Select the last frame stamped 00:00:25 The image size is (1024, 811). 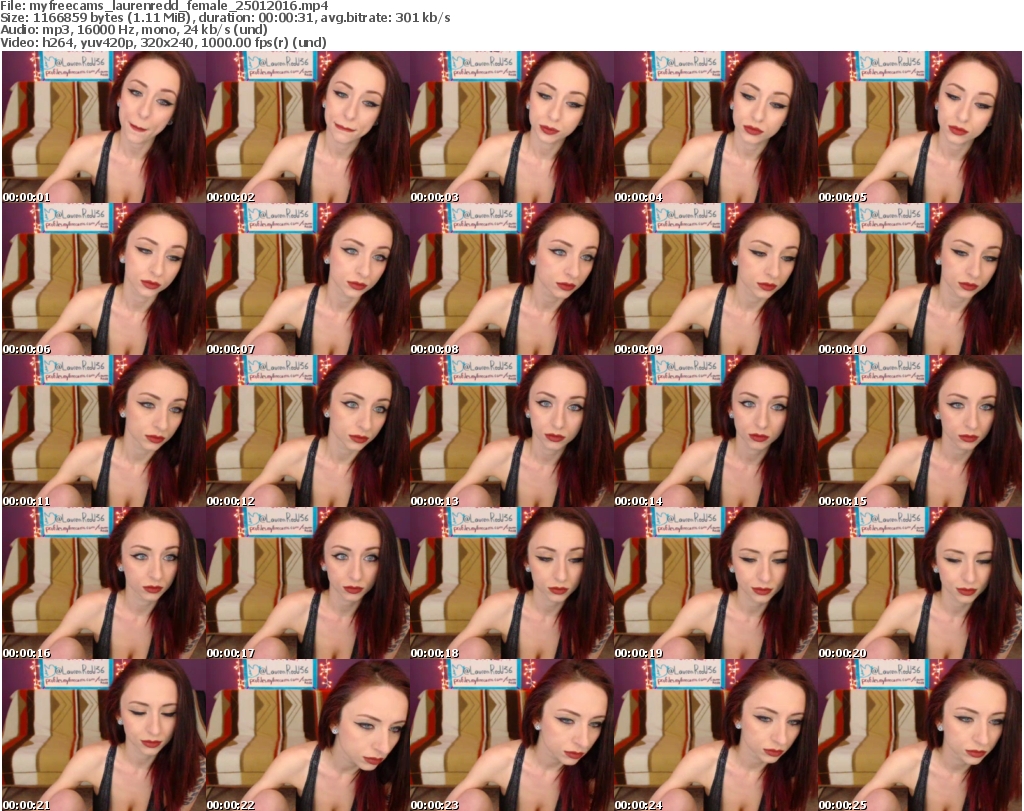(920, 735)
